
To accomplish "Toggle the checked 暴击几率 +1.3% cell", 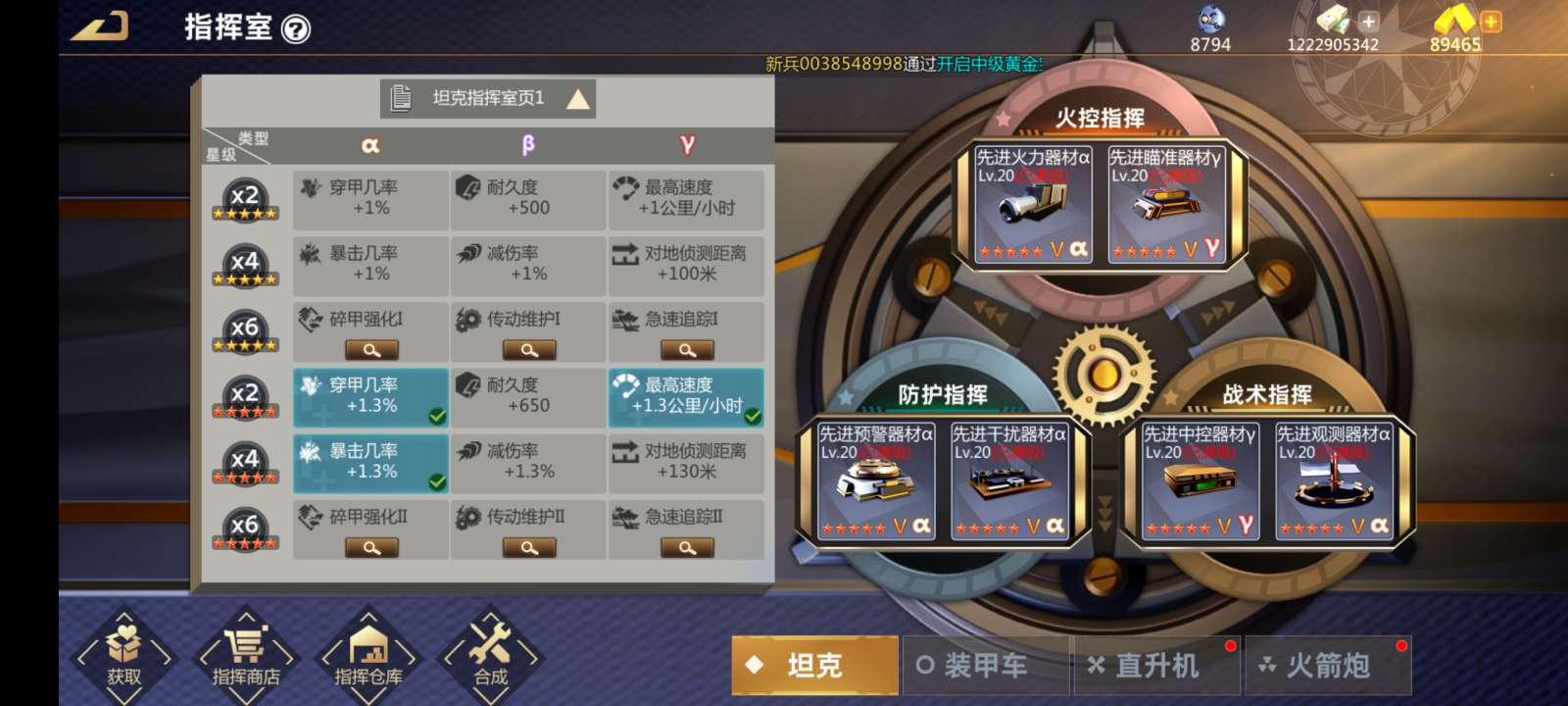I will [x=370, y=463].
